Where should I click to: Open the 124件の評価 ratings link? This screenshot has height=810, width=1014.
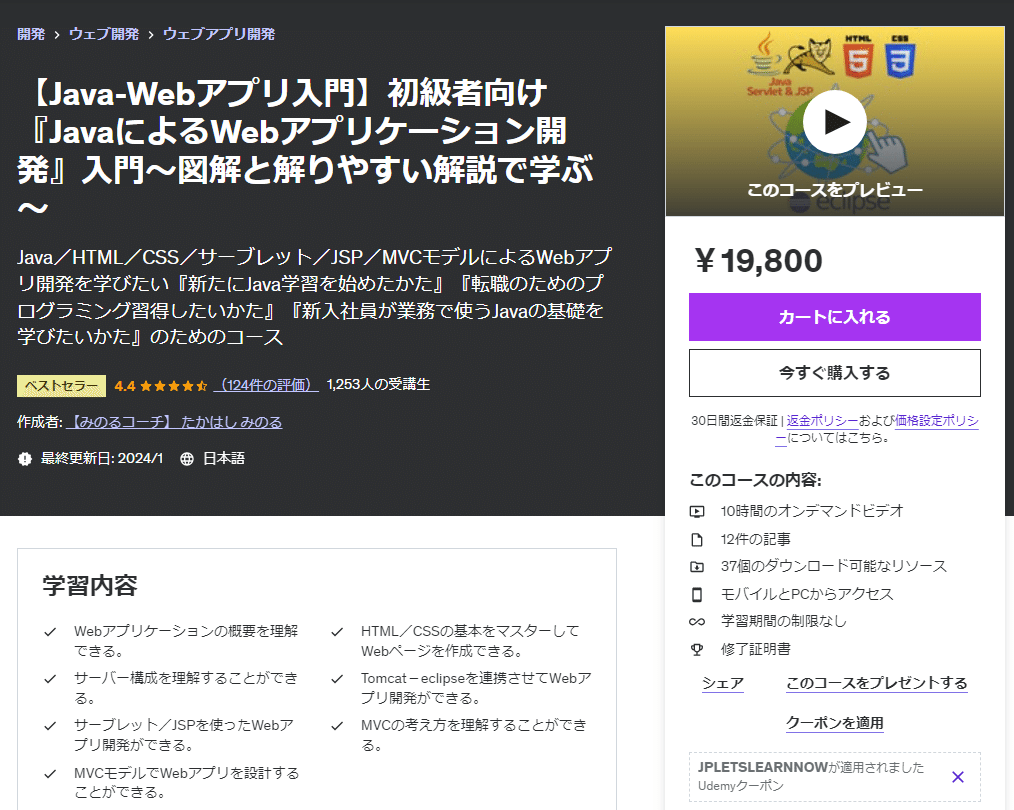pos(266,385)
